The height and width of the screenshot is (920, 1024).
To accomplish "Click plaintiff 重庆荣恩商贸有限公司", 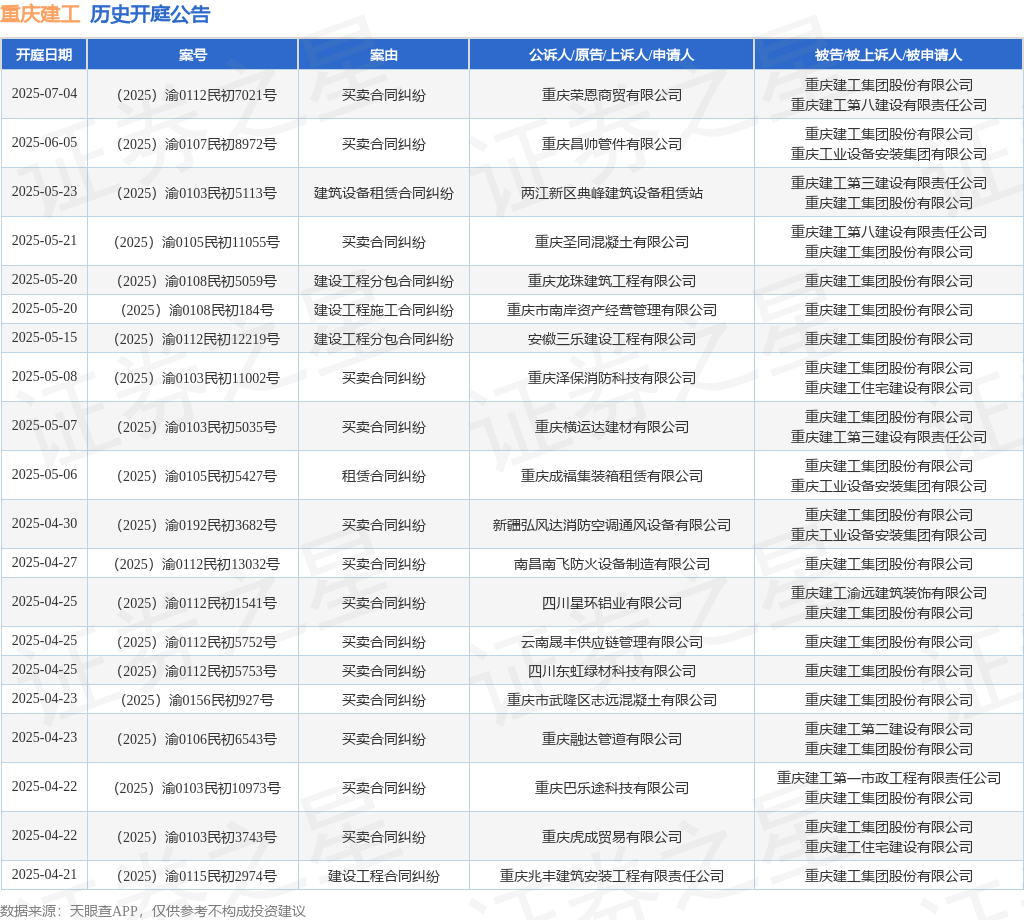I will (611, 95).
